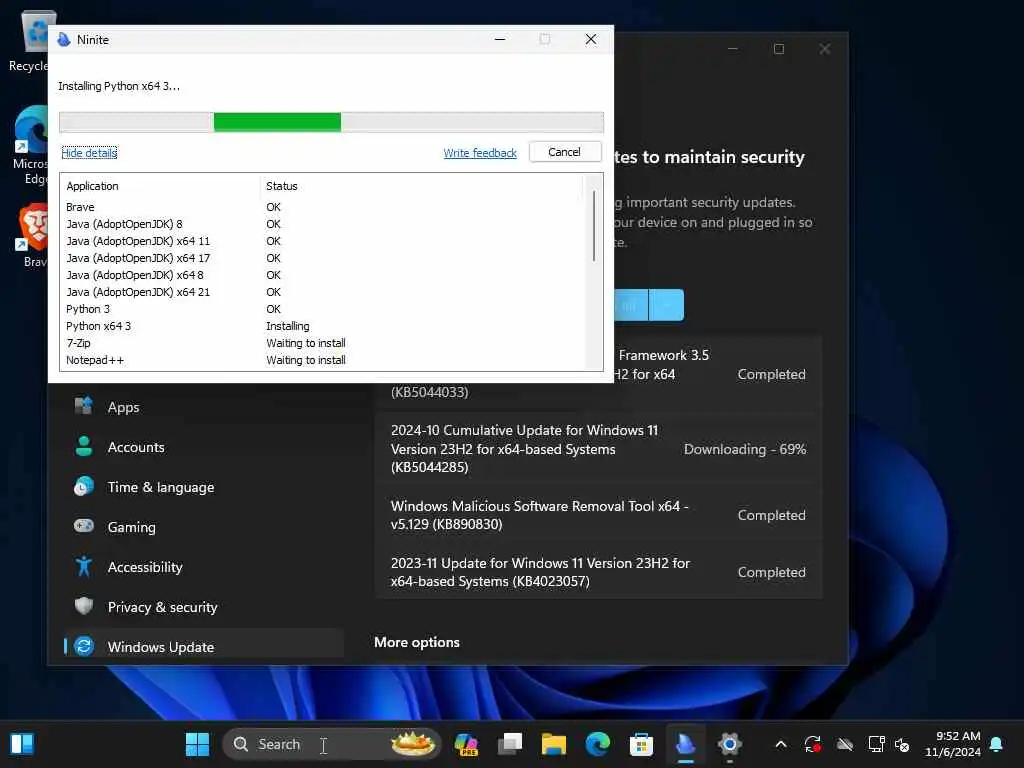Open network status tray icon
The width and height of the screenshot is (1024, 768).
(876, 744)
